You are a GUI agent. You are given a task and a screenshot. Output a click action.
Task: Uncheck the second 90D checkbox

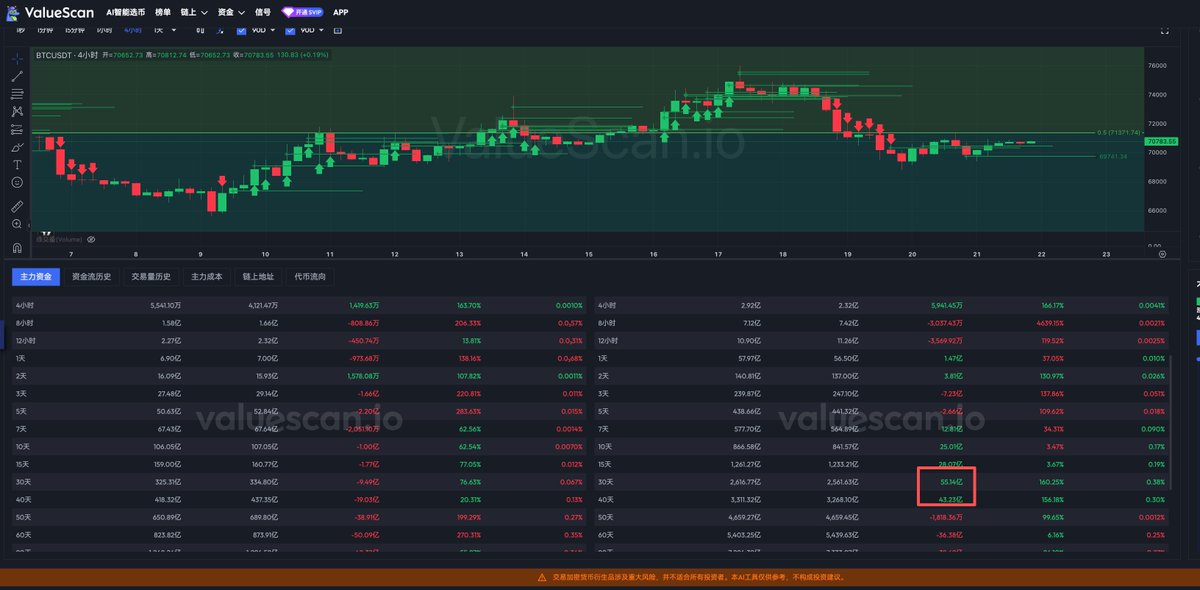tap(290, 30)
